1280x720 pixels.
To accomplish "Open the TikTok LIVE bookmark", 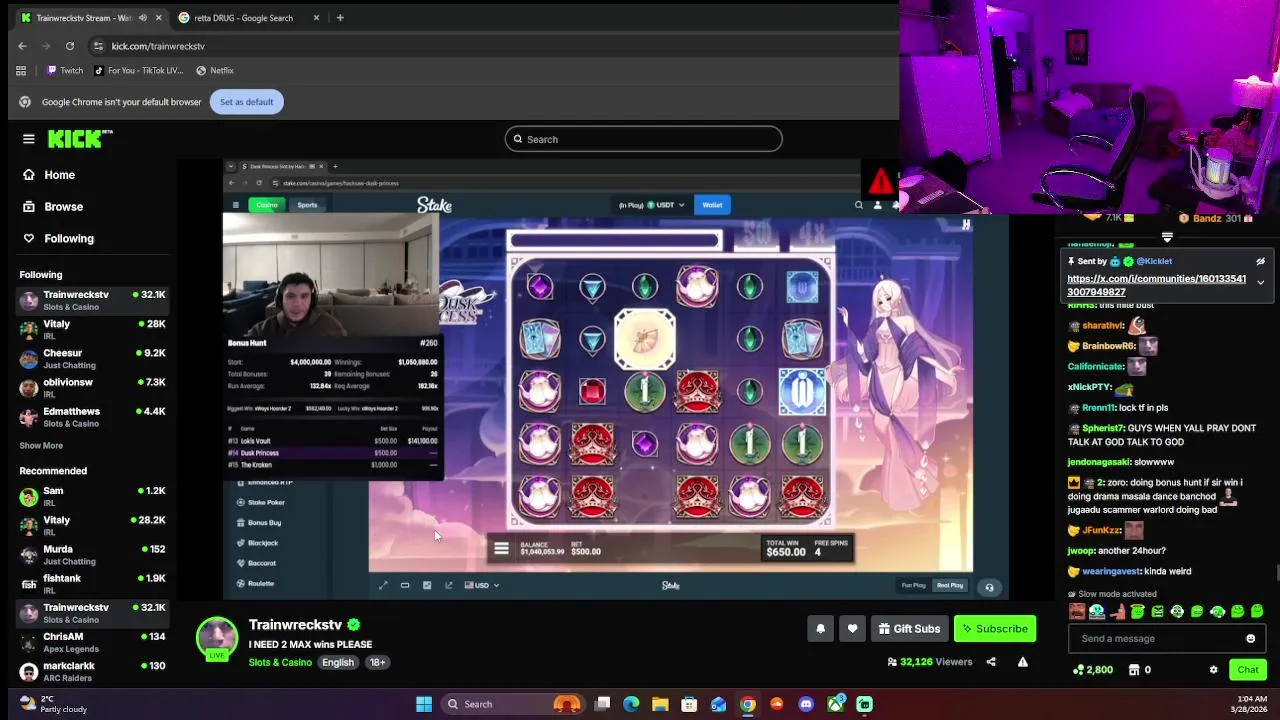I will click(138, 71).
